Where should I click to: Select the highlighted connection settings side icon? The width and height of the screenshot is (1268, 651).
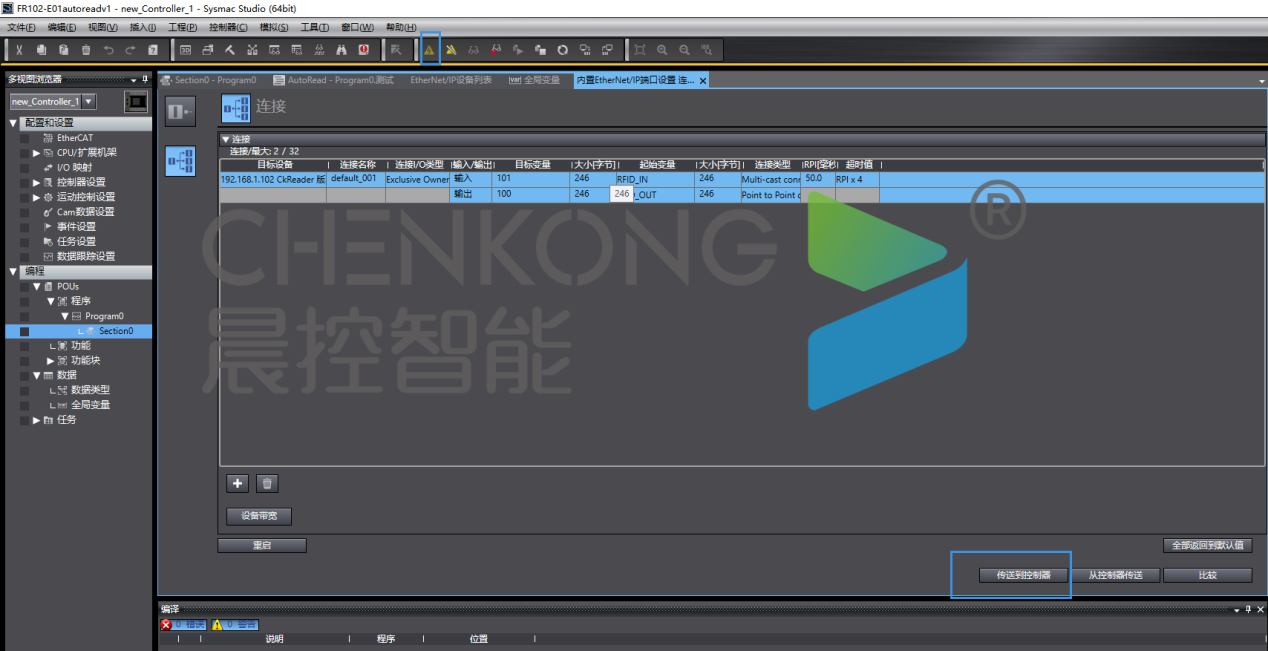[x=181, y=161]
